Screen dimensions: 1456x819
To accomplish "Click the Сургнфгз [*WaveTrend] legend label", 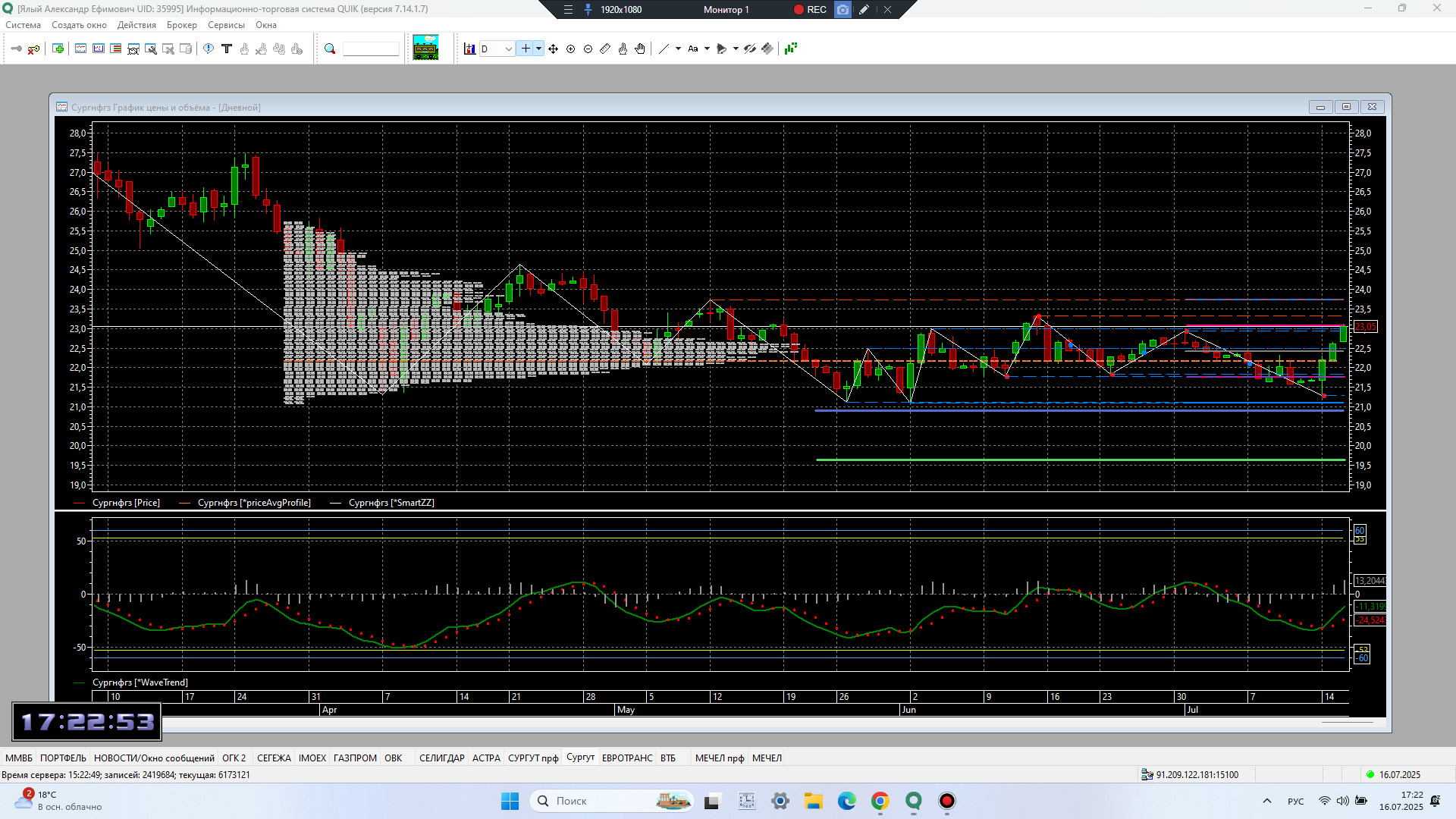I will coord(140,682).
